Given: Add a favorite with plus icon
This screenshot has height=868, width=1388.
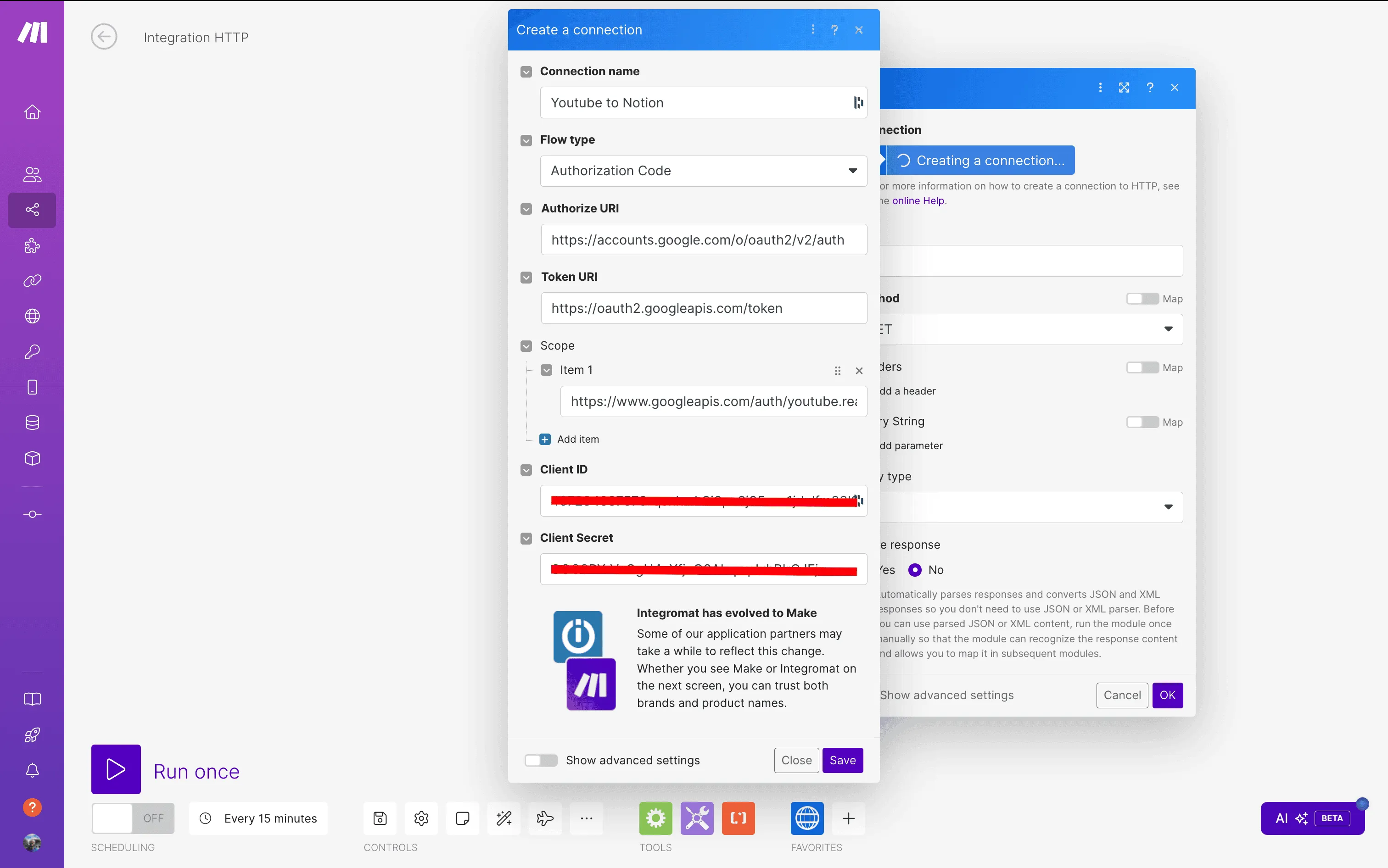Looking at the screenshot, I should coord(849,818).
